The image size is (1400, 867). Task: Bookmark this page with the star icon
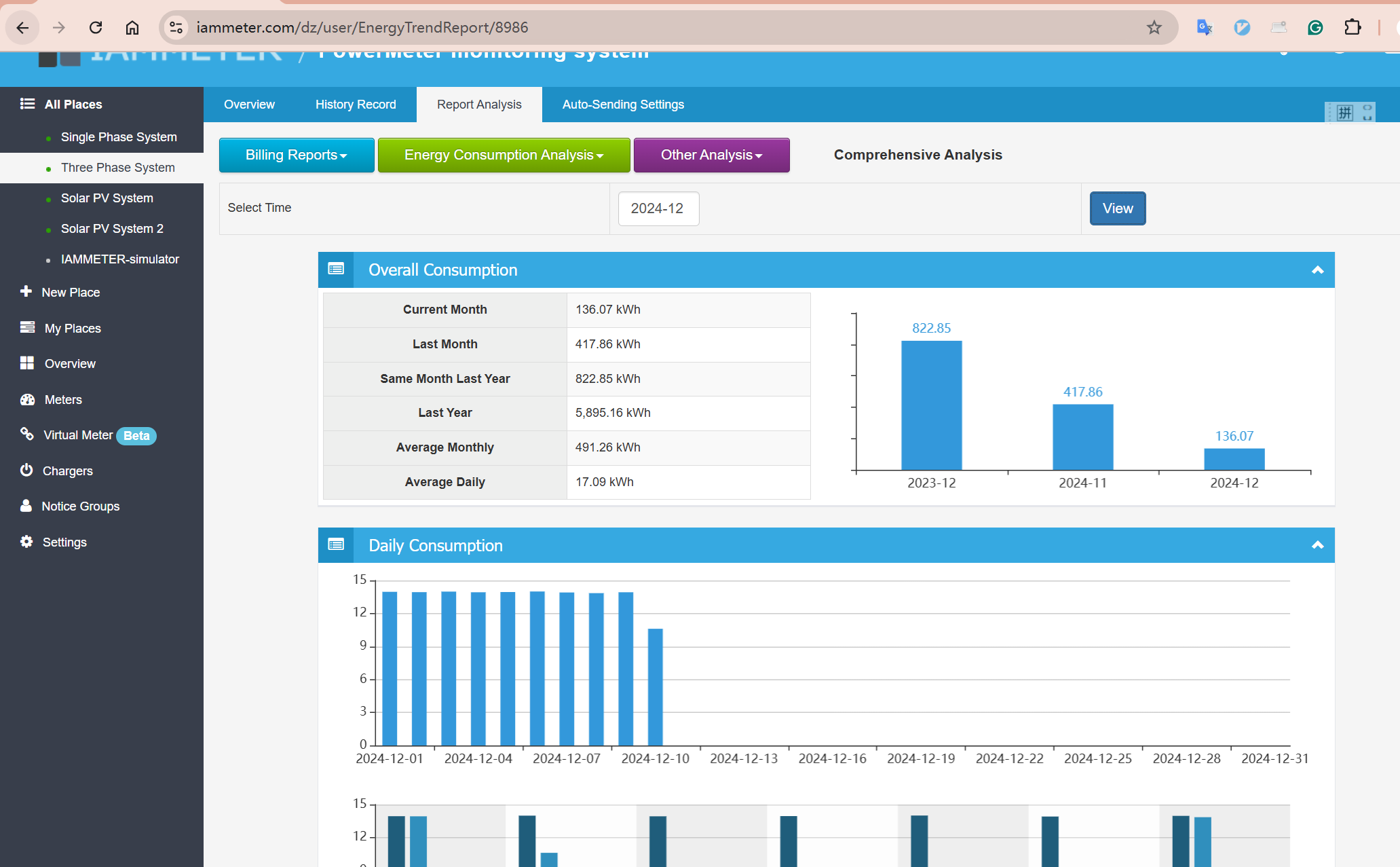(1154, 28)
